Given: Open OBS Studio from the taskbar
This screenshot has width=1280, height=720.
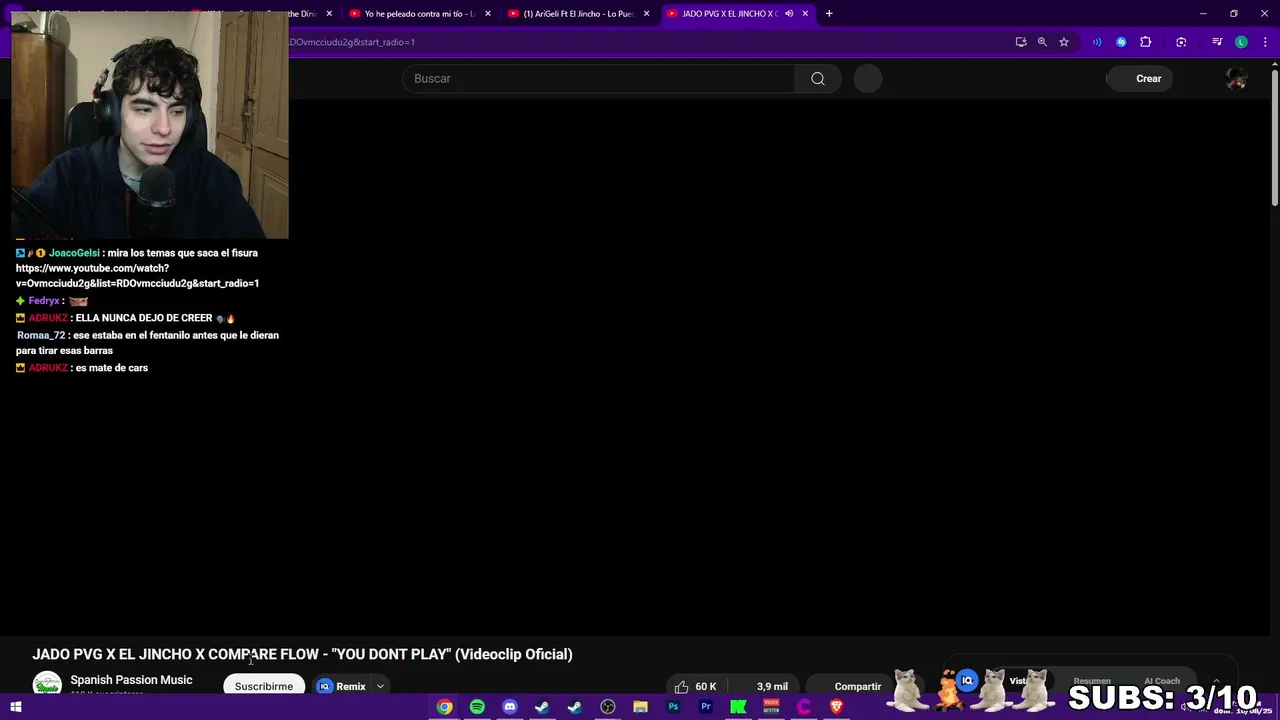Looking at the screenshot, I should click(607, 707).
